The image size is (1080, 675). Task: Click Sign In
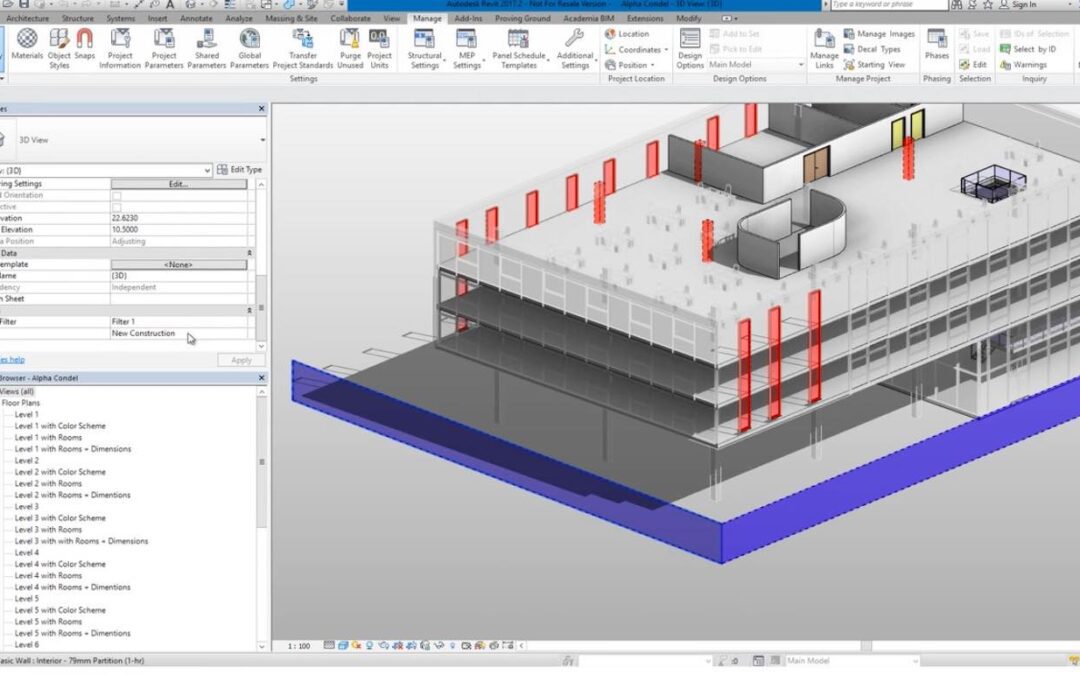tap(1017, 4)
